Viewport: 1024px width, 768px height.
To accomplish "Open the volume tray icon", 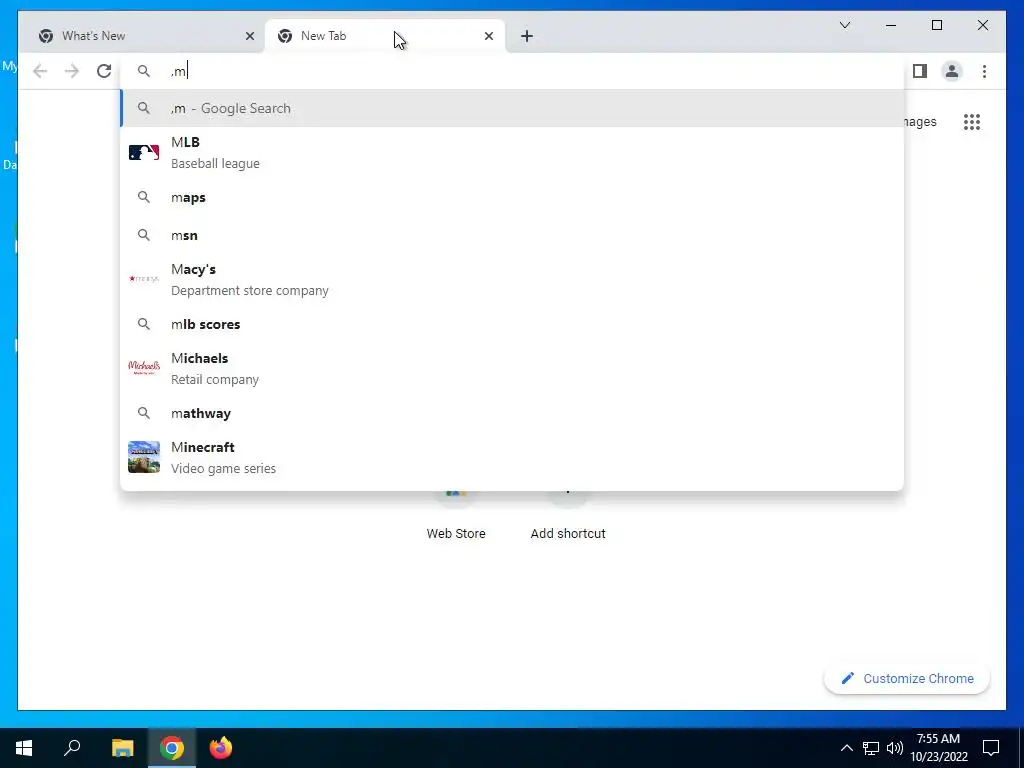I will (x=895, y=748).
